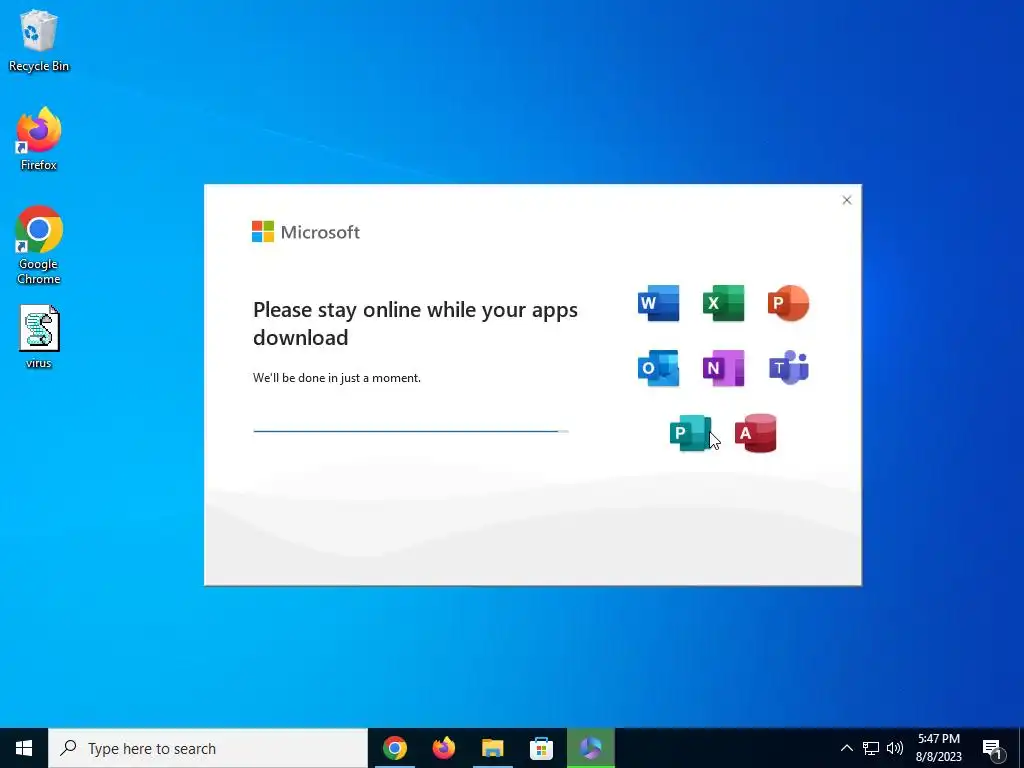Click 'We'll be done in just a moment.' text
This screenshot has height=768, width=1024.
click(x=337, y=378)
